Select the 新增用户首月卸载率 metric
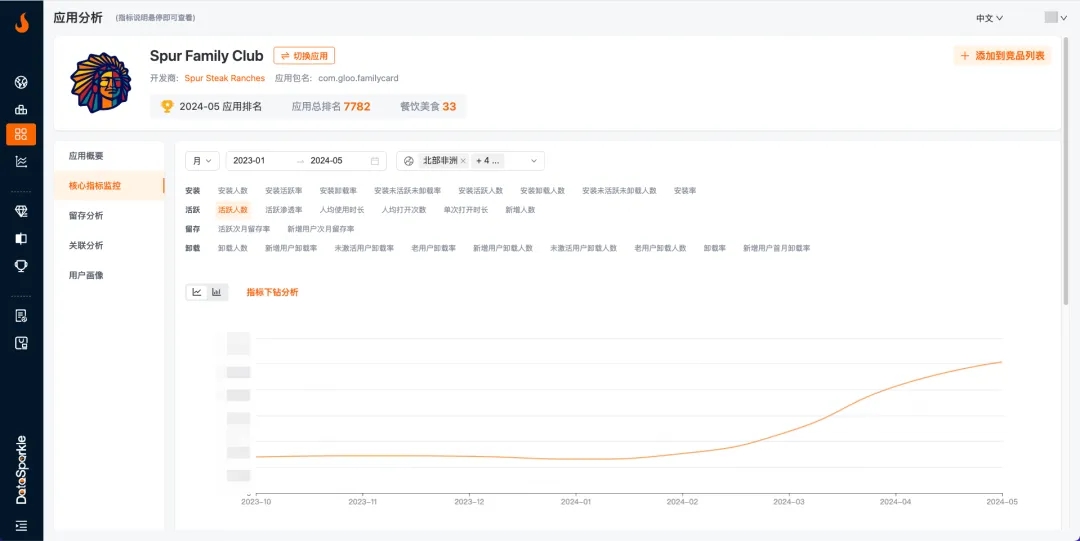The height and width of the screenshot is (541, 1080). 777,248
